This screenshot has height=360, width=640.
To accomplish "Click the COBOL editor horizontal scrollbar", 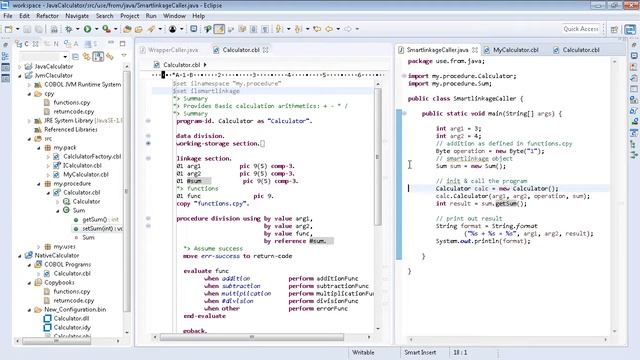I will click(x=252, y=337).
